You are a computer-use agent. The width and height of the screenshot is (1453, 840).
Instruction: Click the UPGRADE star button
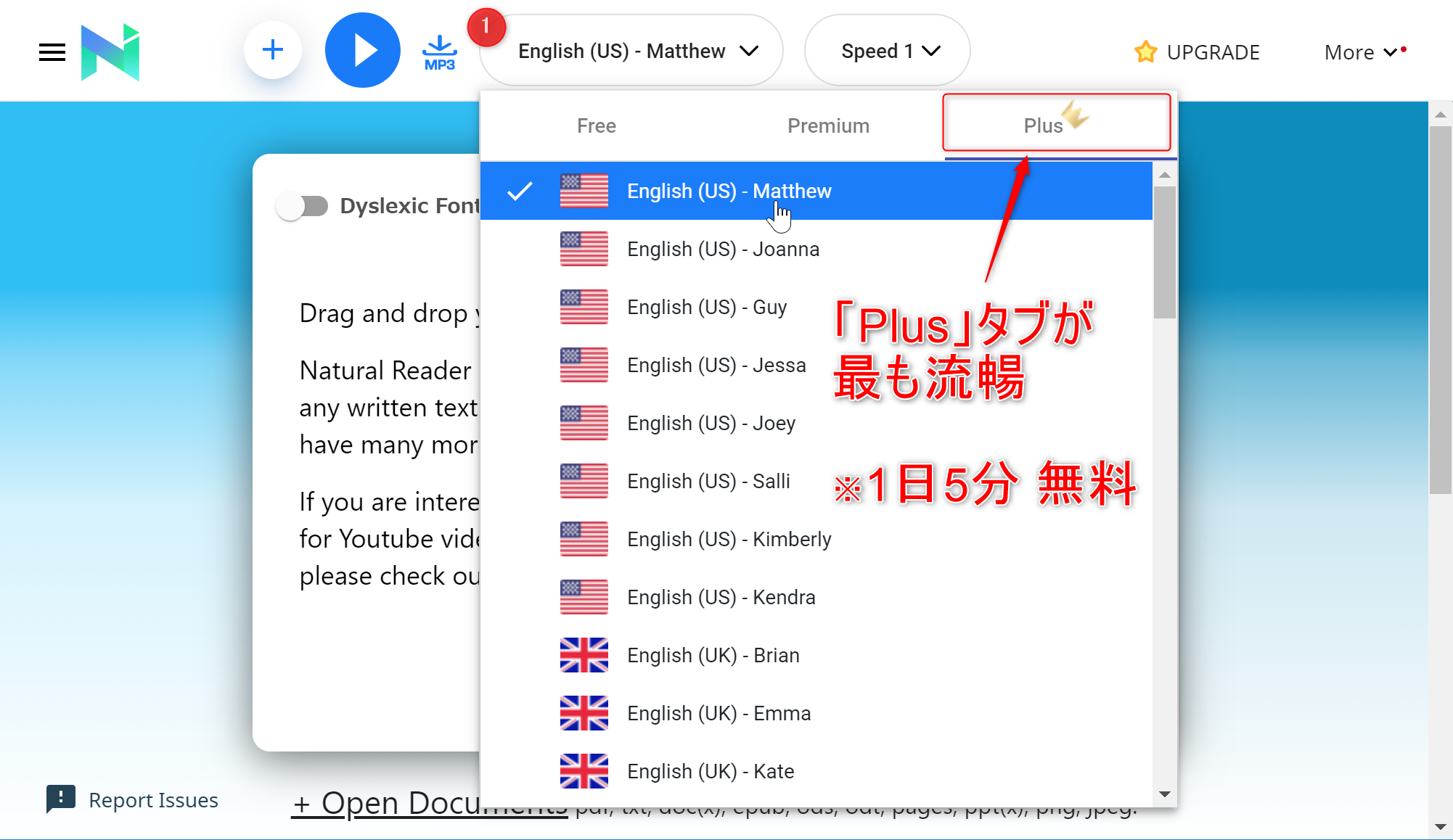(x=1196, y=52)
